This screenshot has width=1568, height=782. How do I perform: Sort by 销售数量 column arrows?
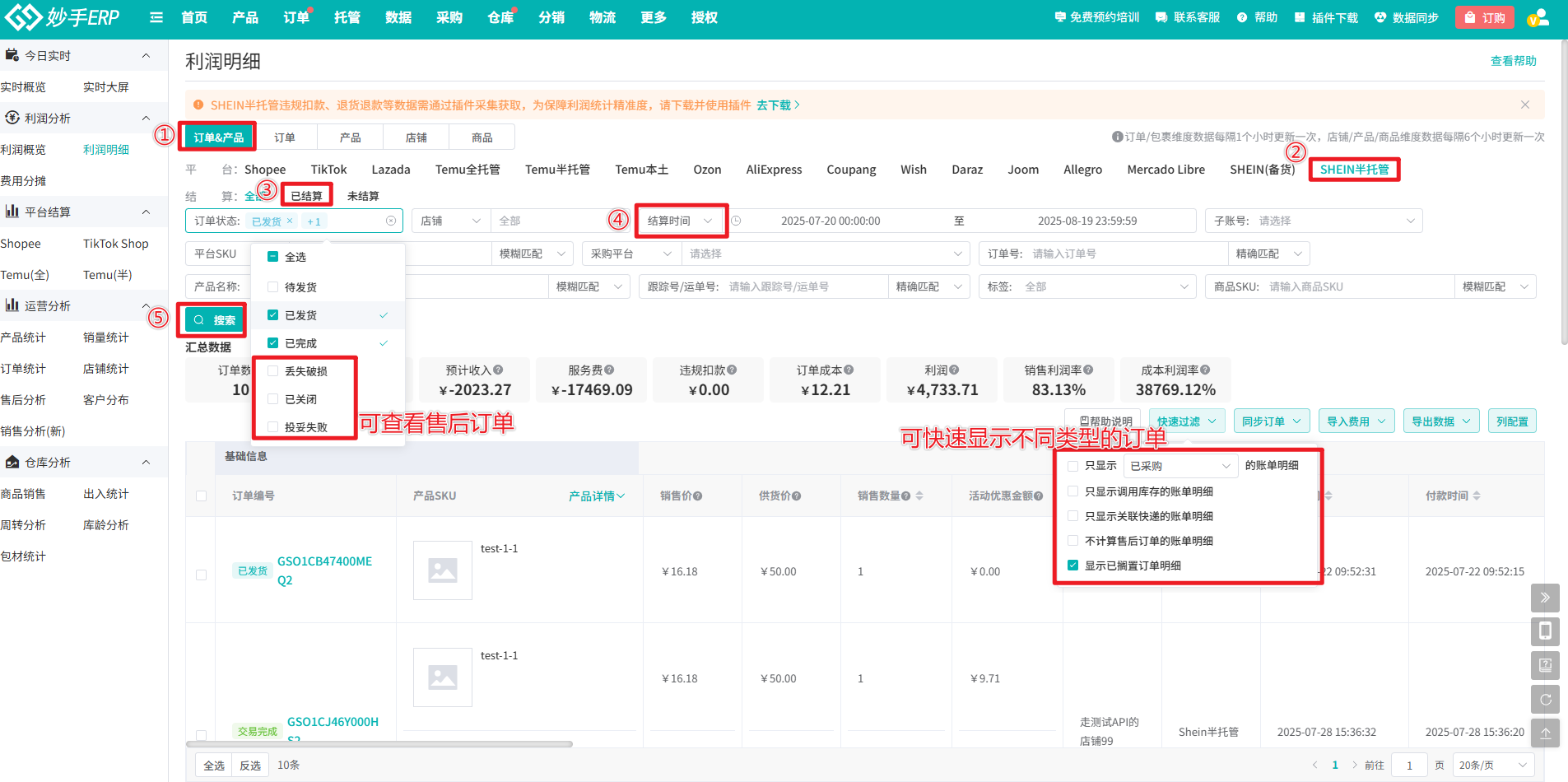point(919,496)
